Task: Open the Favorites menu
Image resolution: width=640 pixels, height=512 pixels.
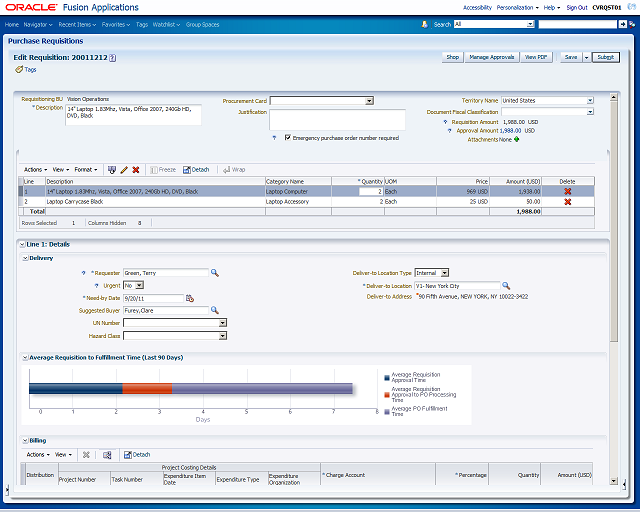Action: click(116, 25)
